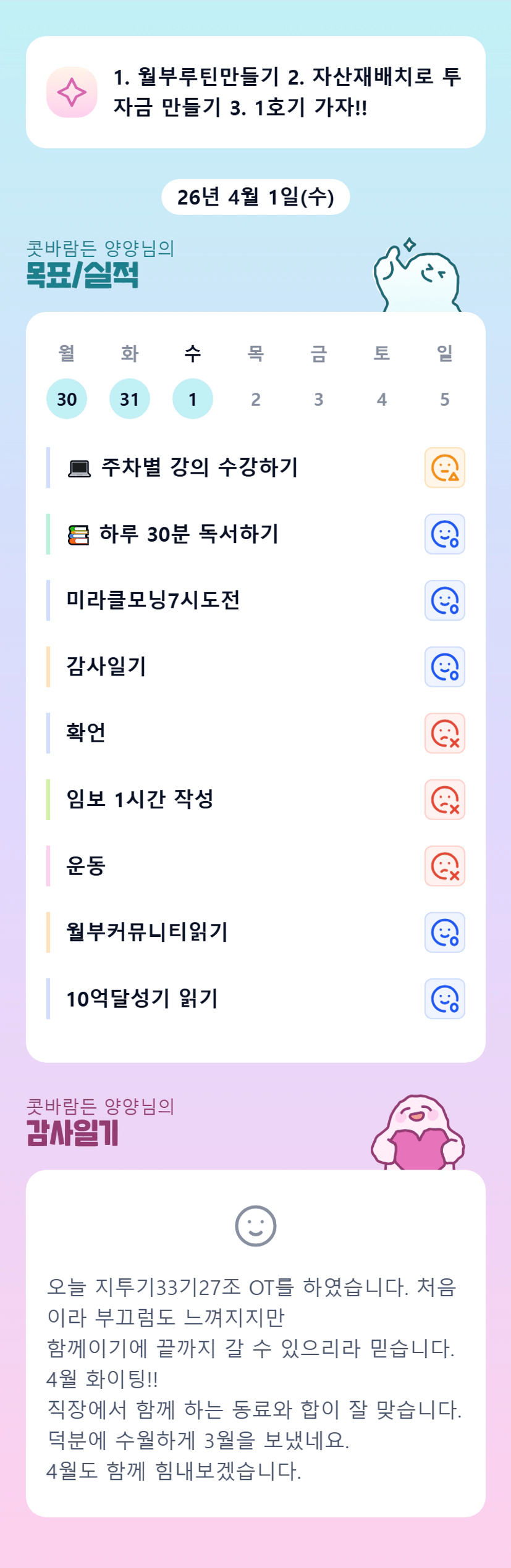The image size is (511, 1568).
Task: Click the sparkle icon beside the goals note
Action: coord(72,92)
